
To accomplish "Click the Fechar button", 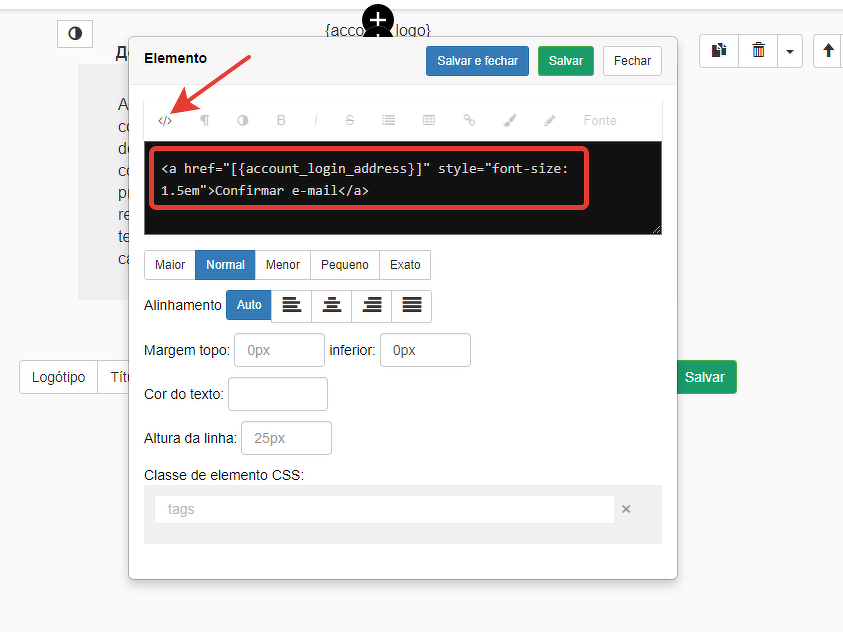I will click(632, 61).
